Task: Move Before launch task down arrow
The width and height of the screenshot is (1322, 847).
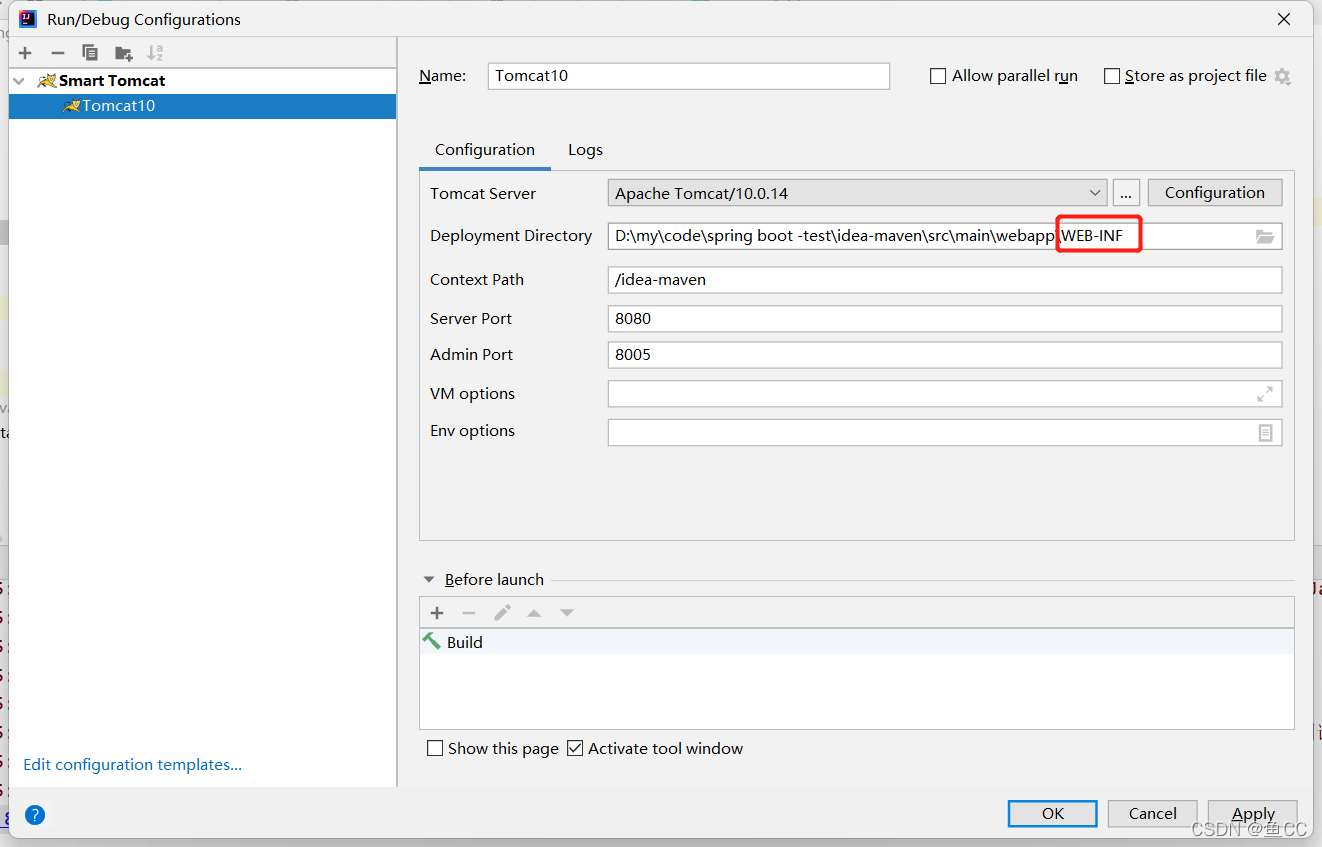Action: [x=567, y=613]
